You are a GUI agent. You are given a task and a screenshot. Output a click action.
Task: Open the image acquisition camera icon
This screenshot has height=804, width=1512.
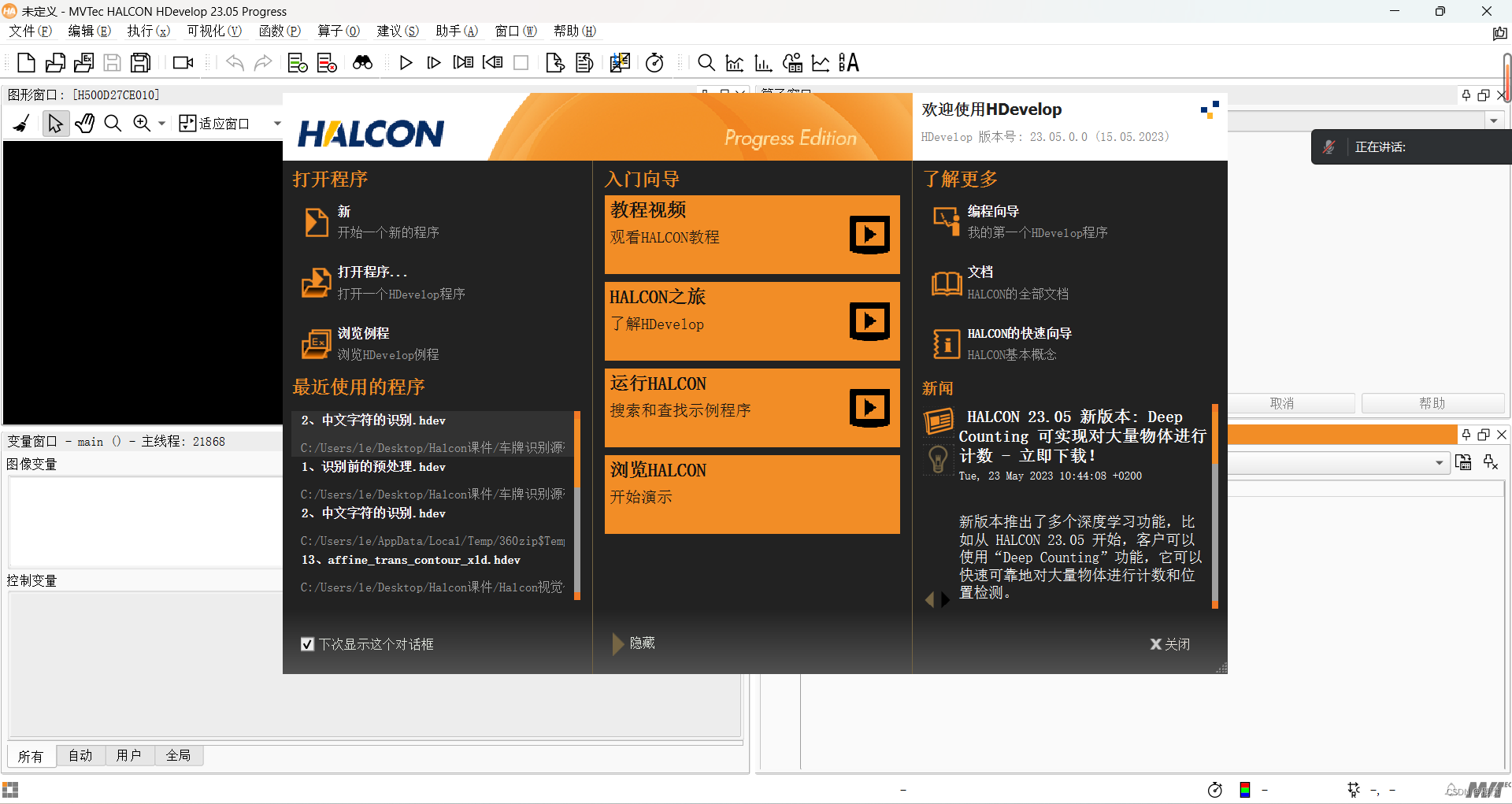tap(183, 62)
